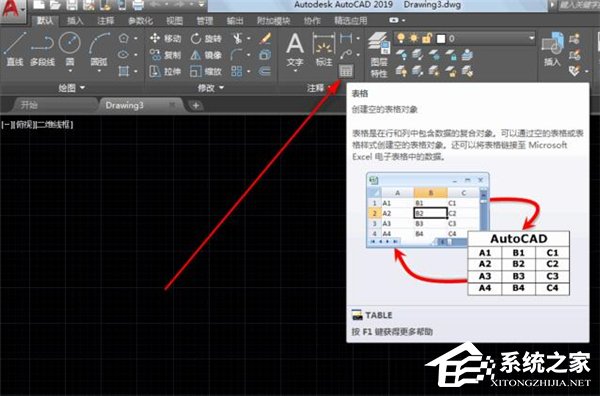The width and height of the screenshot is (600, 396).
Task: Expand the Modify (修改) panel
Action: click(210, 88)
